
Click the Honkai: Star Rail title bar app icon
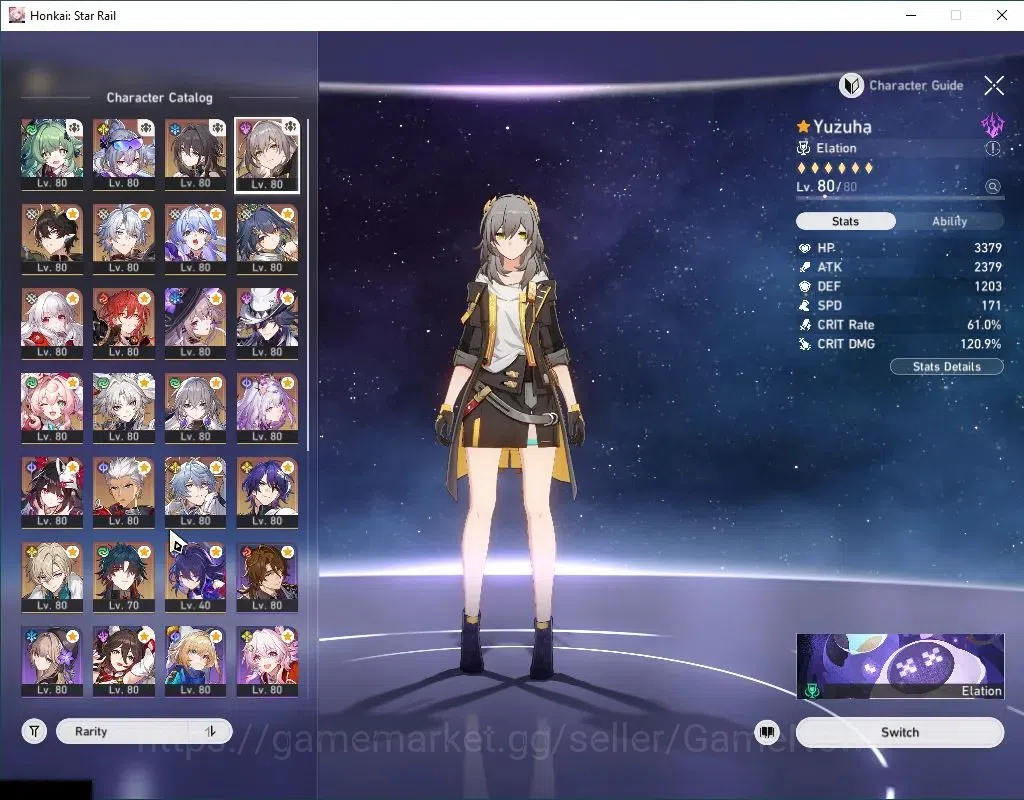tap(16, 15)
